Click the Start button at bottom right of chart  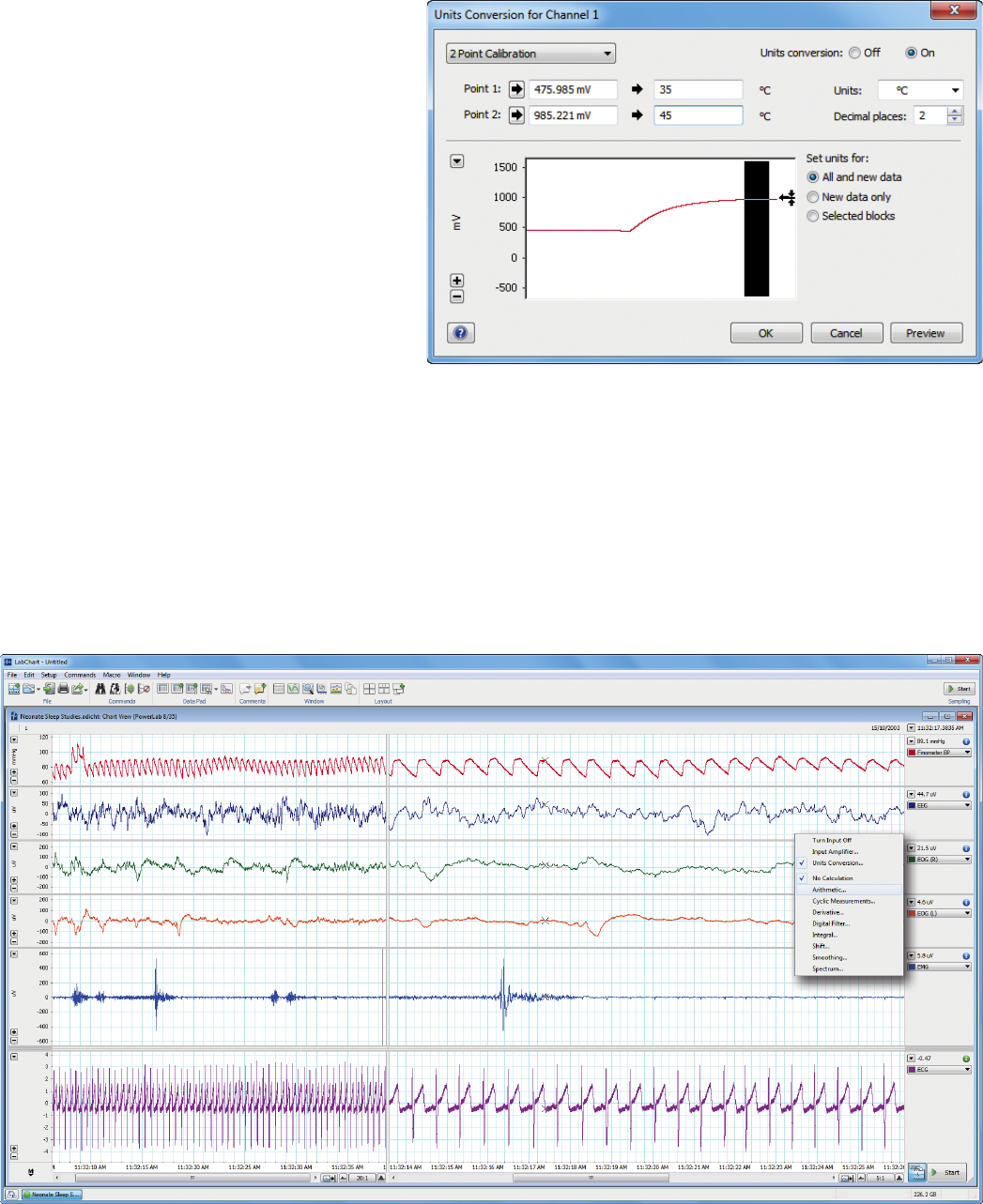tap(947, 1172)
